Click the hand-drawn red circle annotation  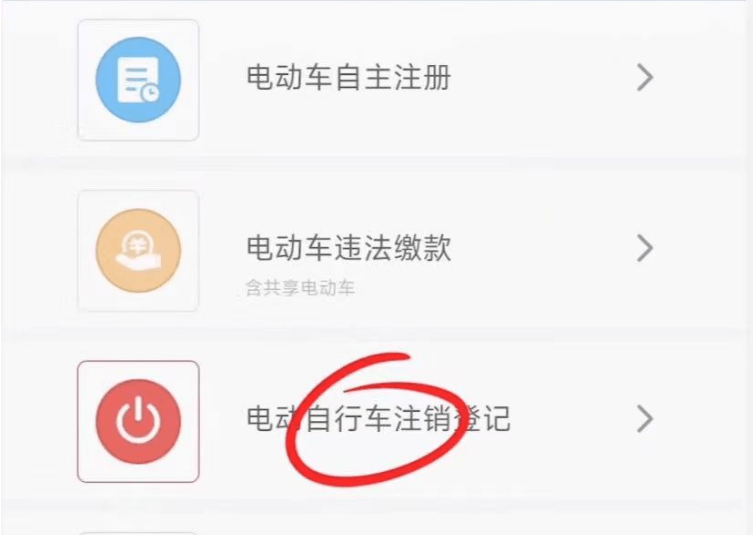pyautogui.click(x=377, y=418)
